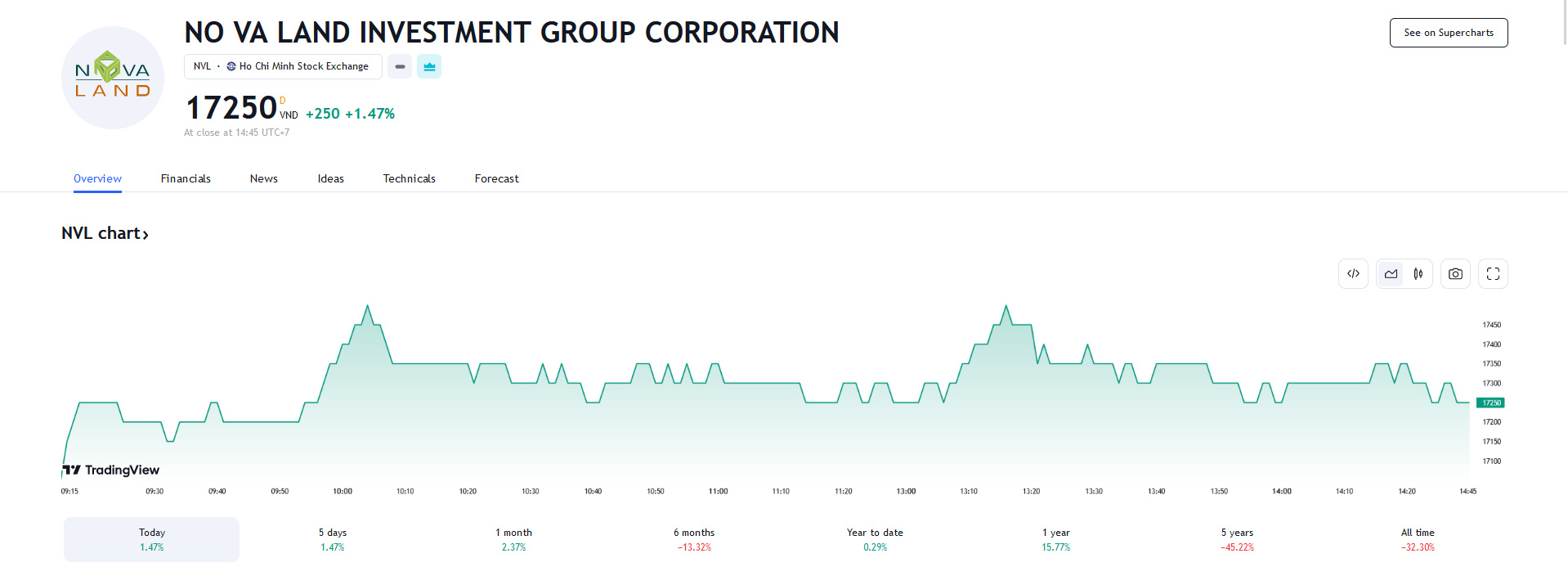Expand the NVL chart heading link
This screenshot has height=585, width=1568.
105,233
